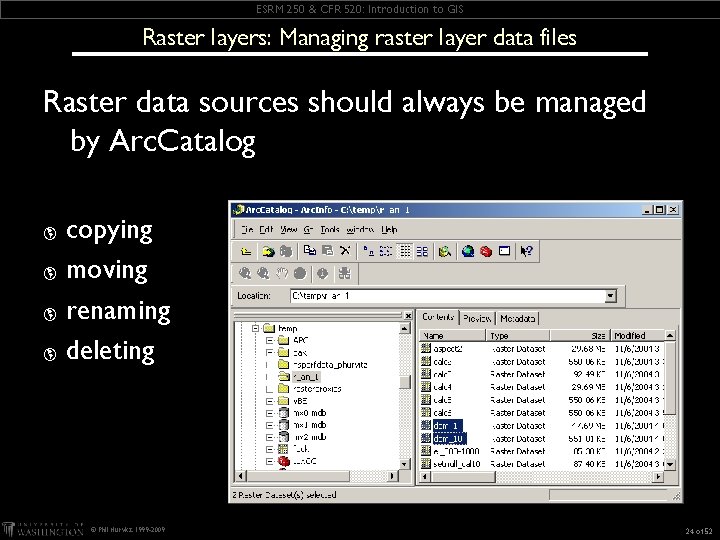Click the raster icon beside setnull_calc10

pos(426,463)
